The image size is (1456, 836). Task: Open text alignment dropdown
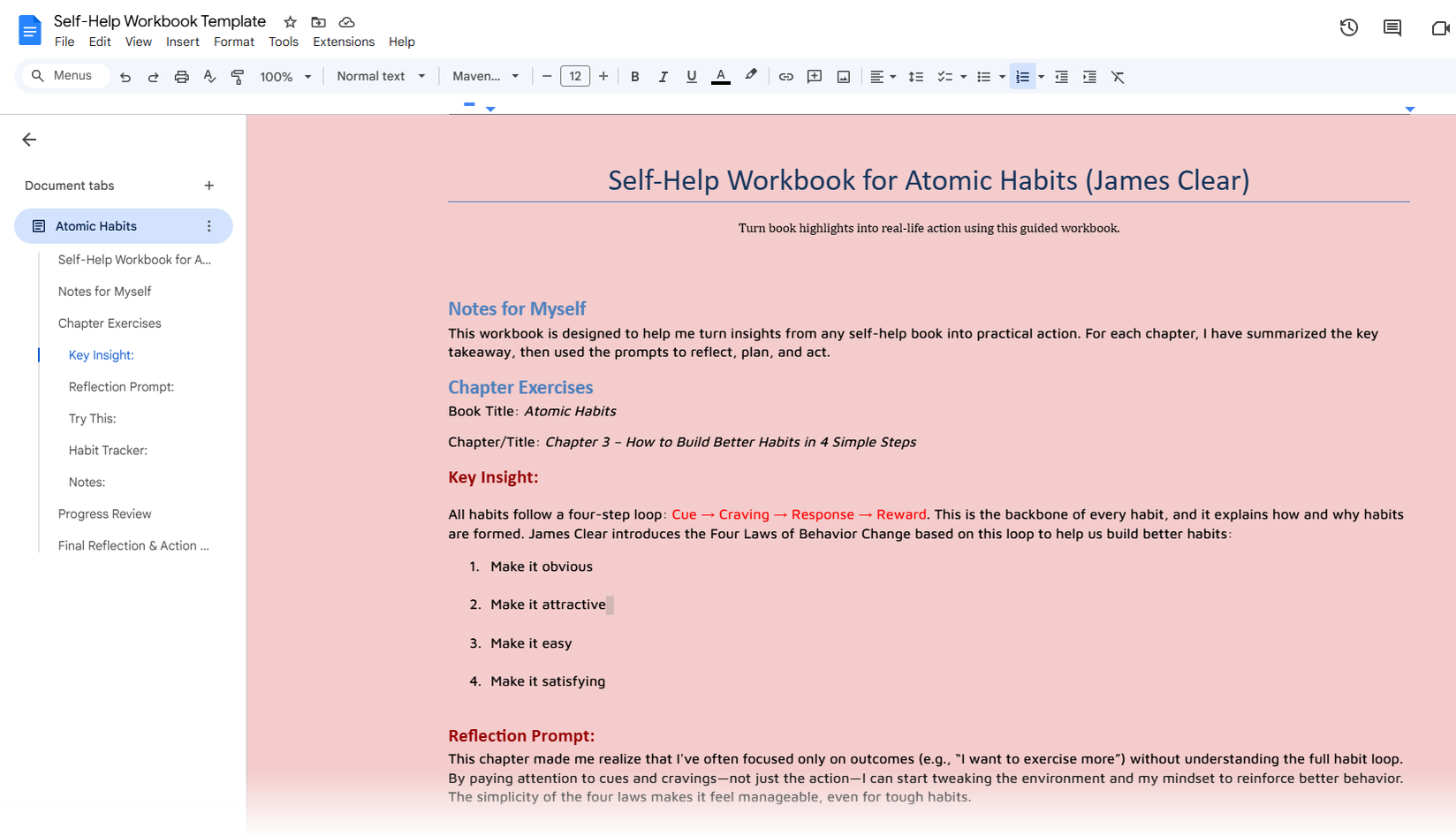click(x=883, y=77)
